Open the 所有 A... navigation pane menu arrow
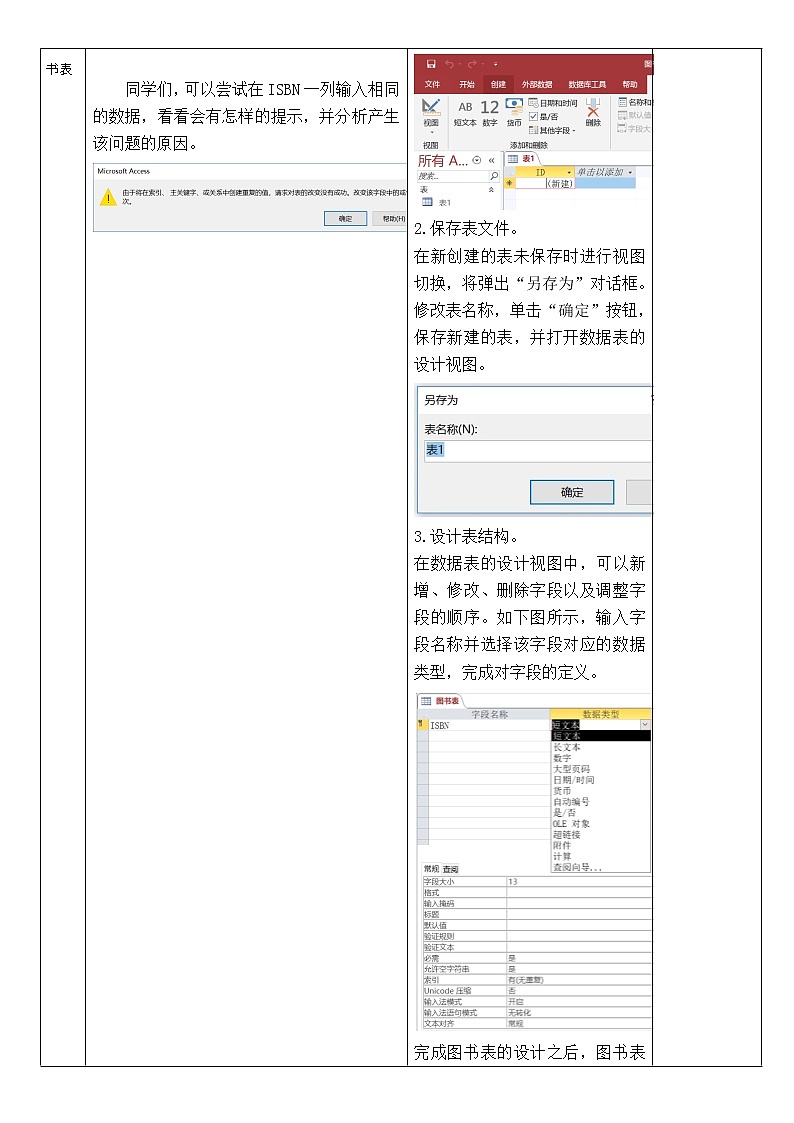Viewport: 794px width, 1123px height. [x=477, y=160]
